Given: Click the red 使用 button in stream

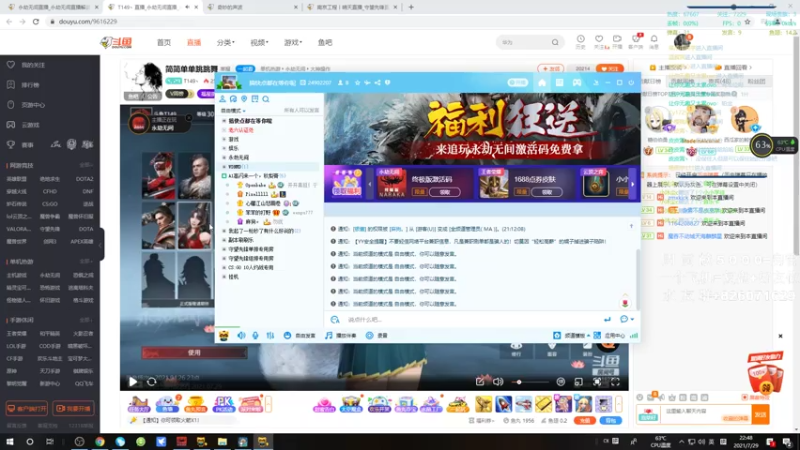Looking at the screenshot, I should coord(194,353).
